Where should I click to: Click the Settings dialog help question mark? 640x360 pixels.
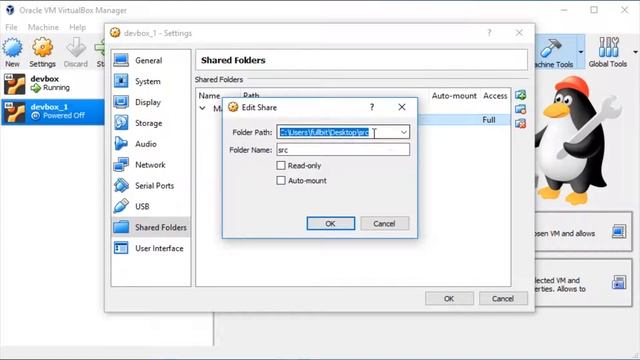tap(489, 33)
